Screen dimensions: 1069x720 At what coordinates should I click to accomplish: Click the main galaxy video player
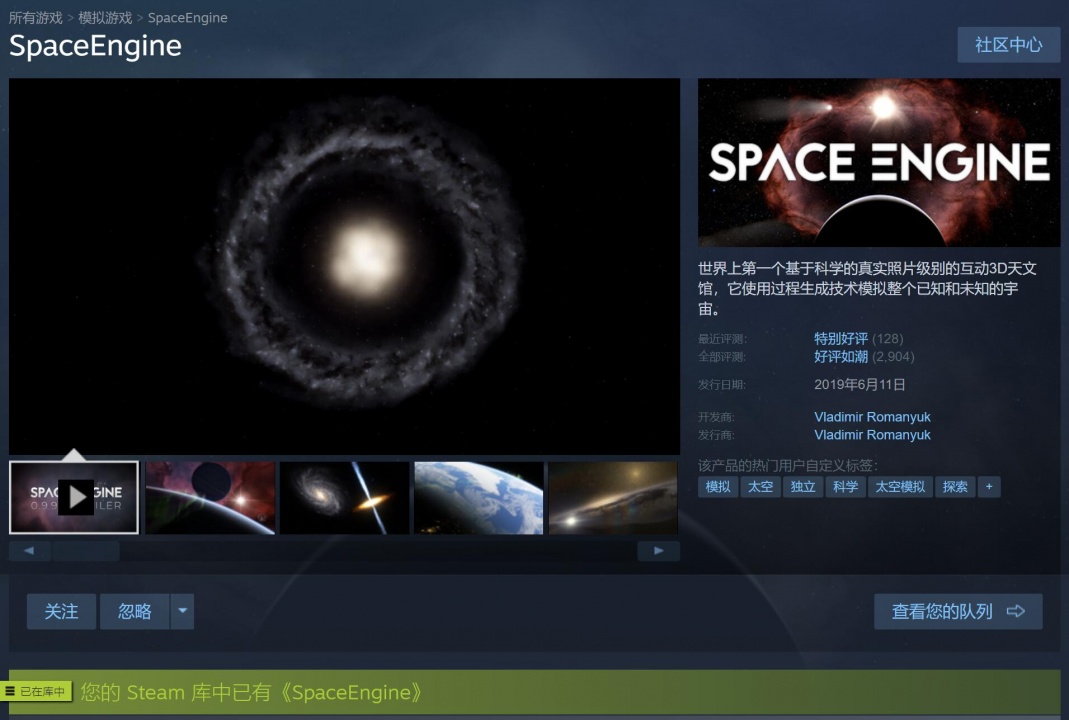(344, 266)
